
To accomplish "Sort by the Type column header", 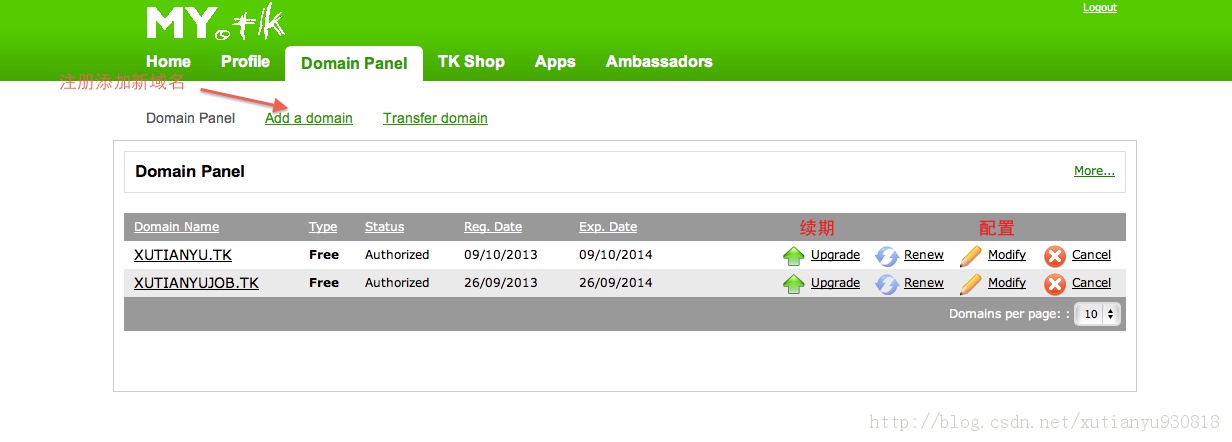I will pyautogui.click(x=323, y=227).
